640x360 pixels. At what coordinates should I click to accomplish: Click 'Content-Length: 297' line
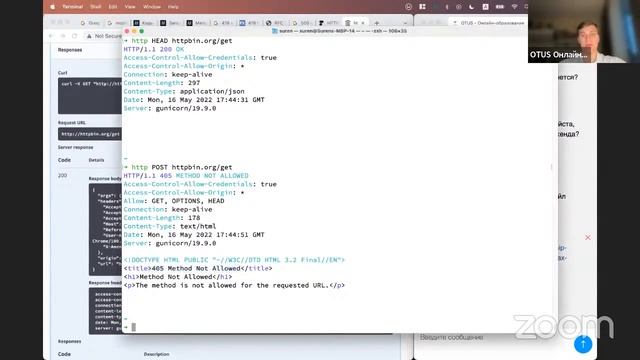pyautogui.click(x=162, y=83)
